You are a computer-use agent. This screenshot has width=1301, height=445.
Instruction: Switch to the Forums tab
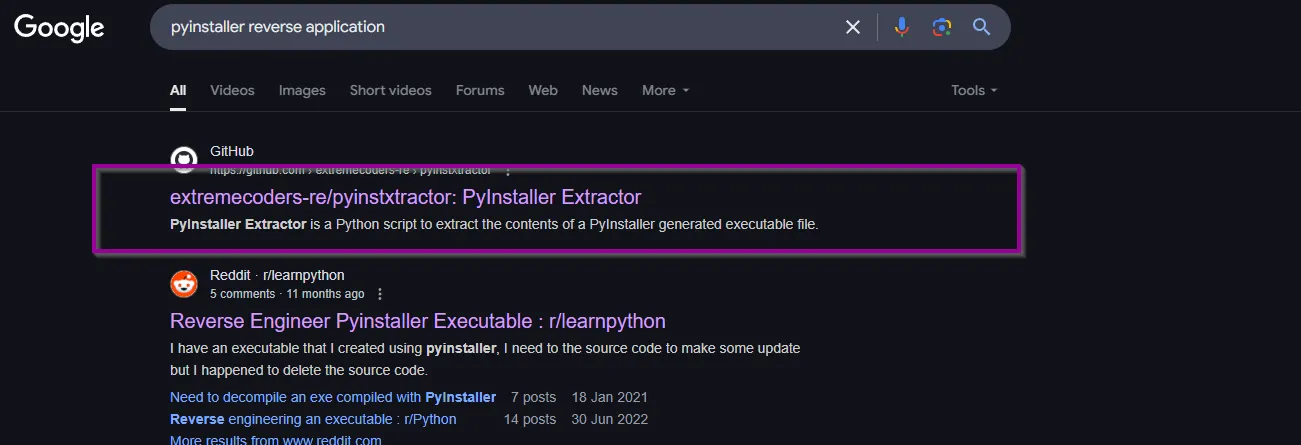click(x=480, y=90)
